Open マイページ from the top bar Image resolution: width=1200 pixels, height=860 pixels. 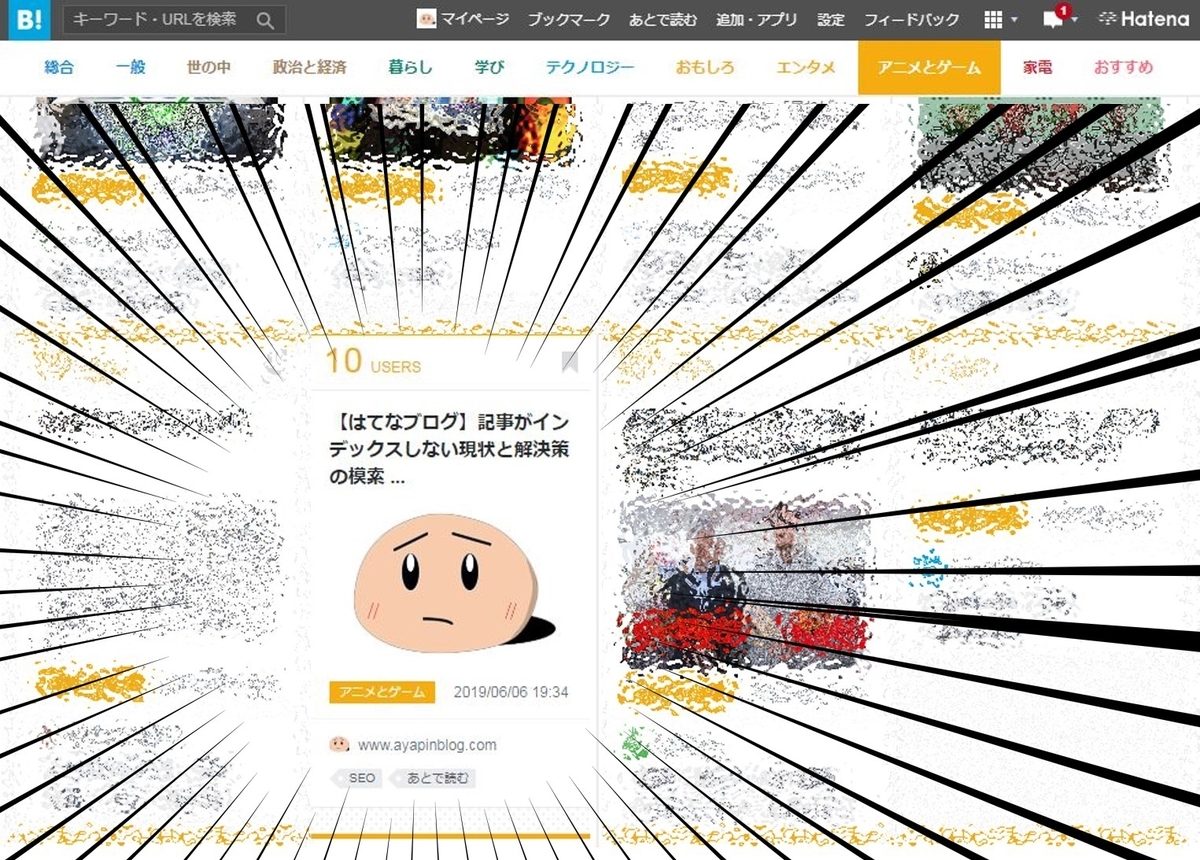click(x=475, y=20)
